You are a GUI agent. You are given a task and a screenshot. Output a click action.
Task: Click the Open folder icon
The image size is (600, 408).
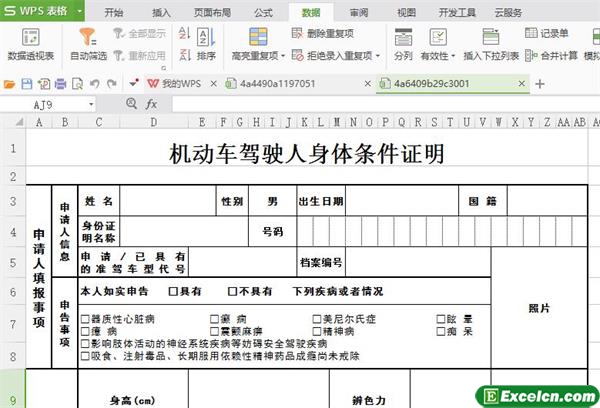coord(9,84)
